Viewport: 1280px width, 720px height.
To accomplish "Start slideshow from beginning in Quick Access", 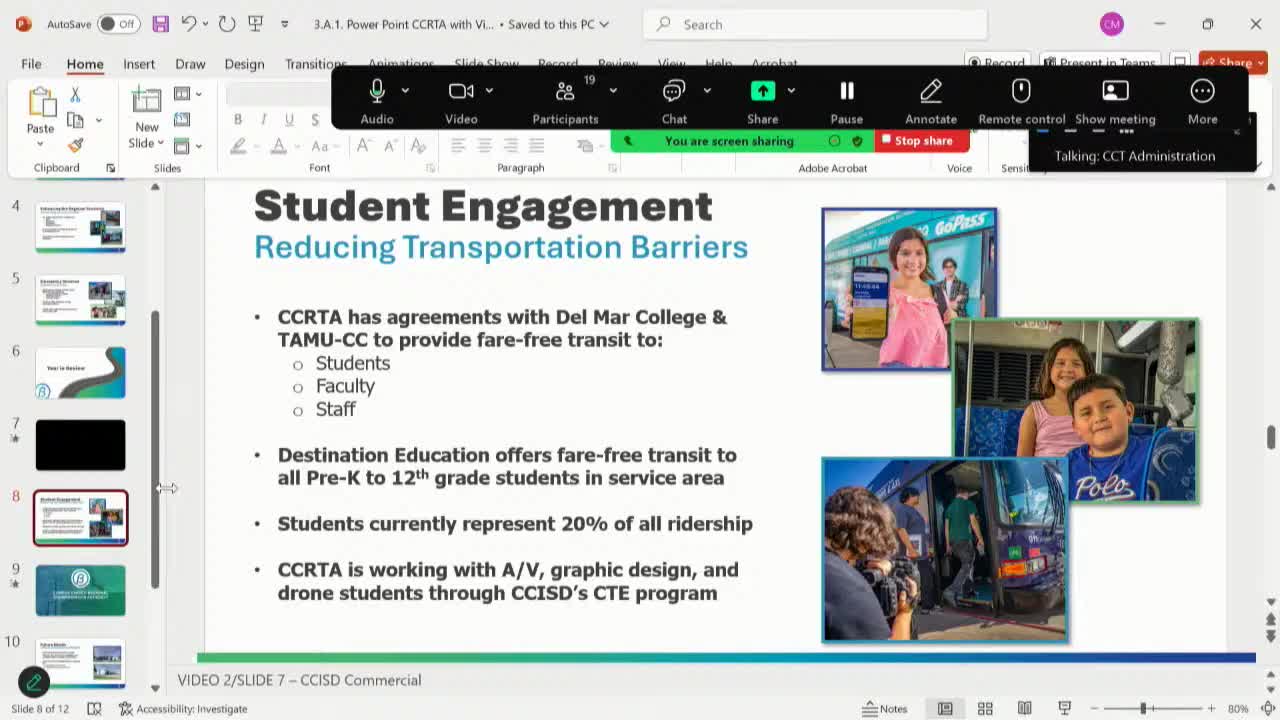I will [x=256, y=24].
